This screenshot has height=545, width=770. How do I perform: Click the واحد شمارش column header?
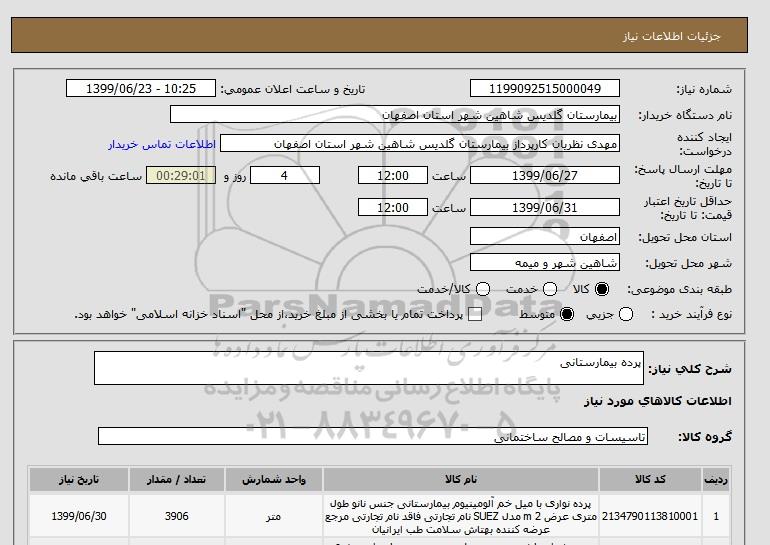(x=274, y=480)
